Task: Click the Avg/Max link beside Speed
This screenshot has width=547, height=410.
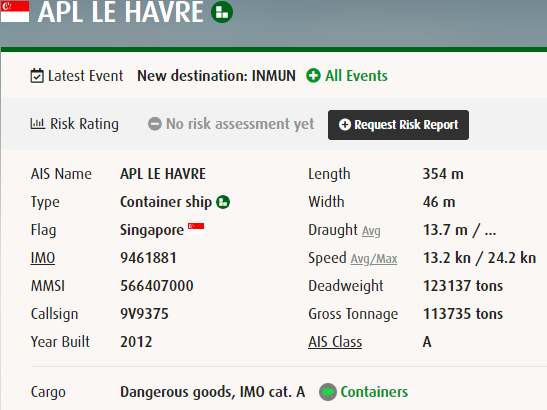Action: pos(374,259)
